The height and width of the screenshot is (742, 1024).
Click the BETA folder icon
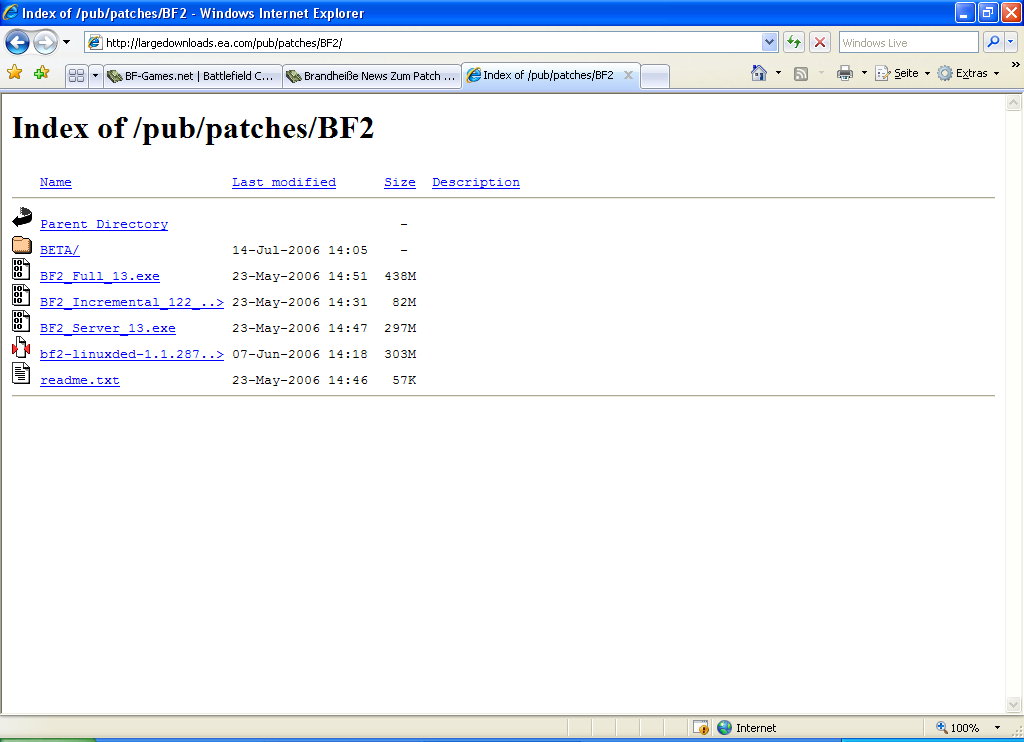(22, 245)
